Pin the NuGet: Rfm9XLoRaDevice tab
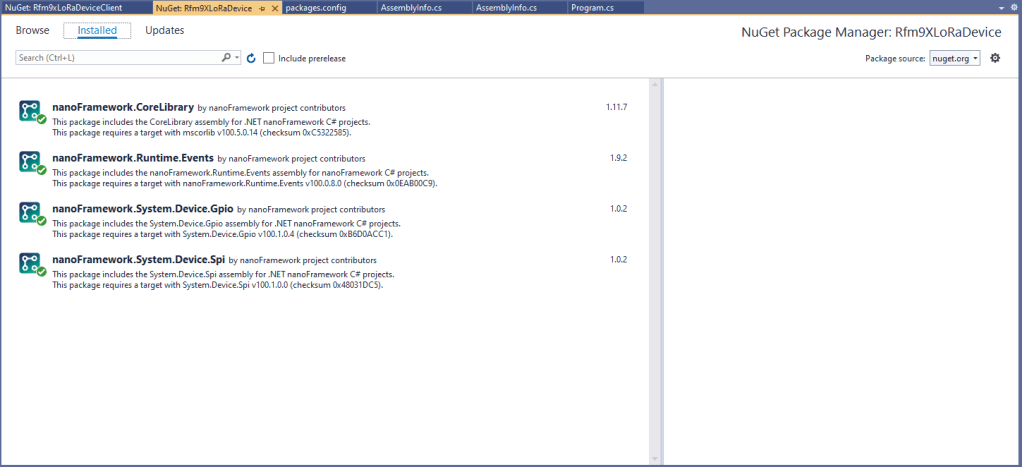The height and width of the screenshot is (467, 1022). 262,7
